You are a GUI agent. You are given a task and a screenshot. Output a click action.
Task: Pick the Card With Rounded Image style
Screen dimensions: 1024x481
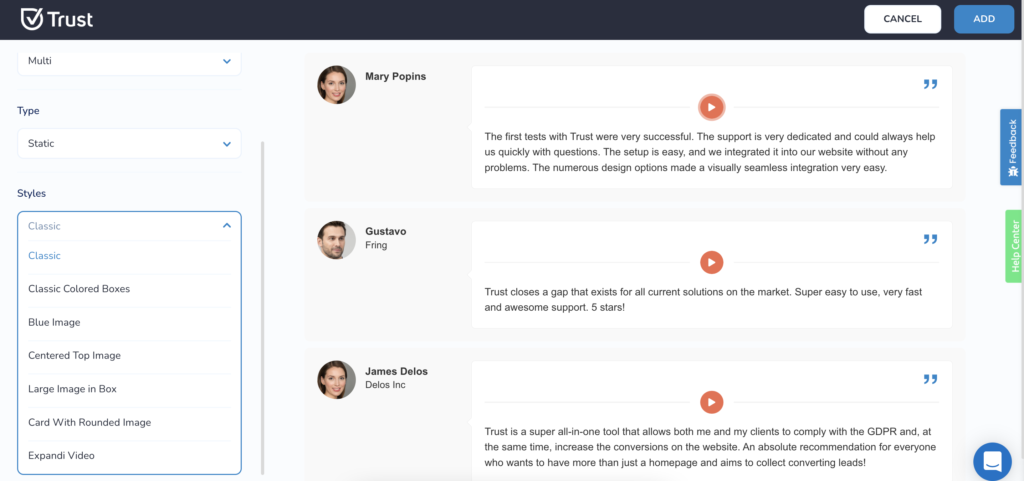click(129, 422)
